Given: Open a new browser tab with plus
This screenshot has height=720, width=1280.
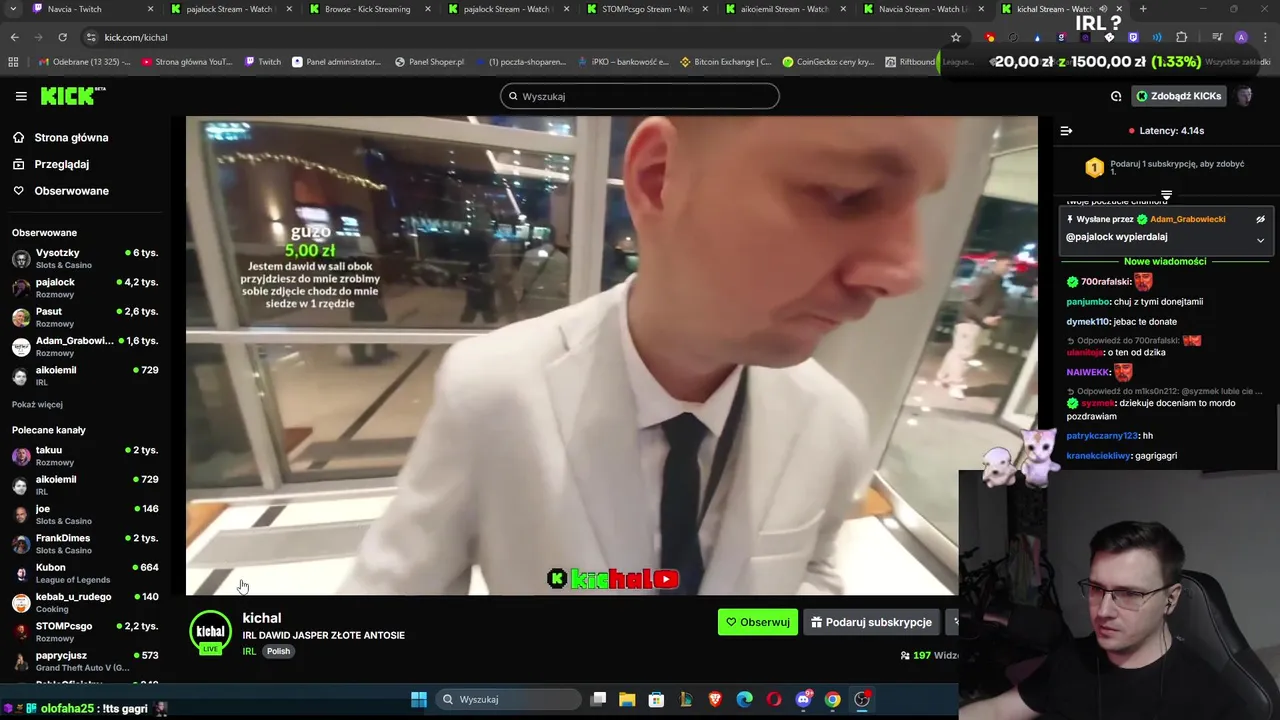Looking at the screenshot, I should (x=1143, y=9).
